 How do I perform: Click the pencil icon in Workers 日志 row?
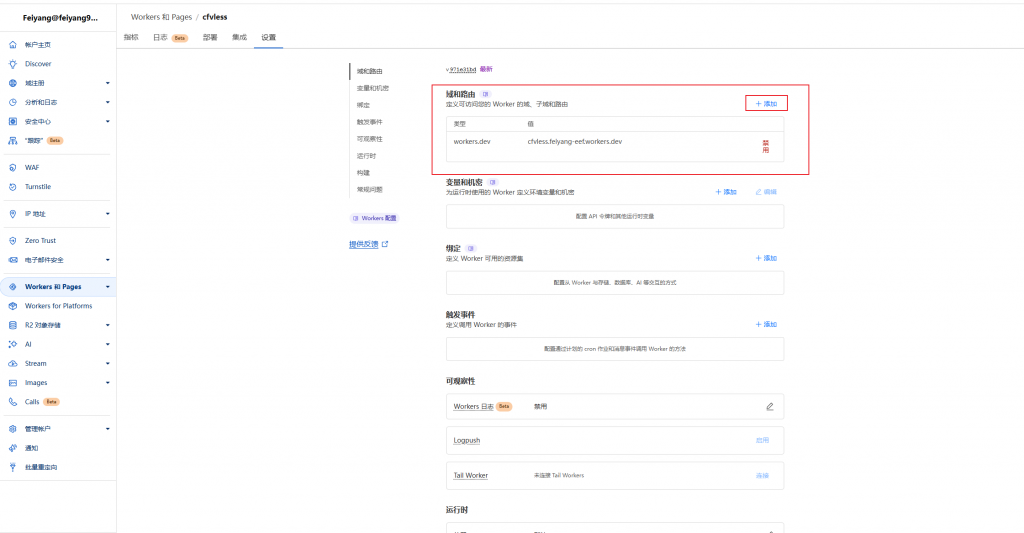coord(769,406)
